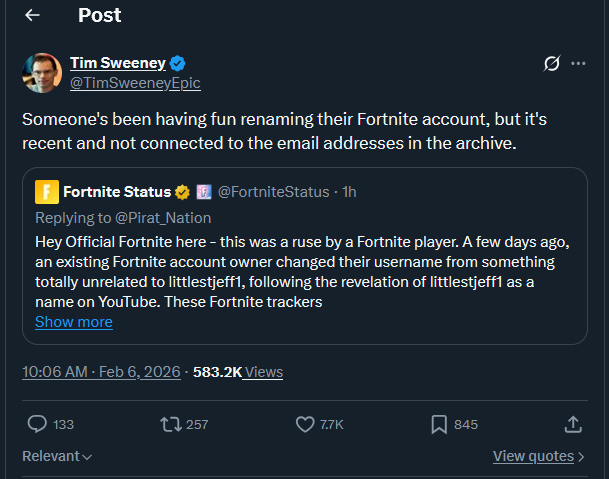Open View quotes chevron link
Image resolution: width=609 pixels, height=479 pixels.
(539, 456)
